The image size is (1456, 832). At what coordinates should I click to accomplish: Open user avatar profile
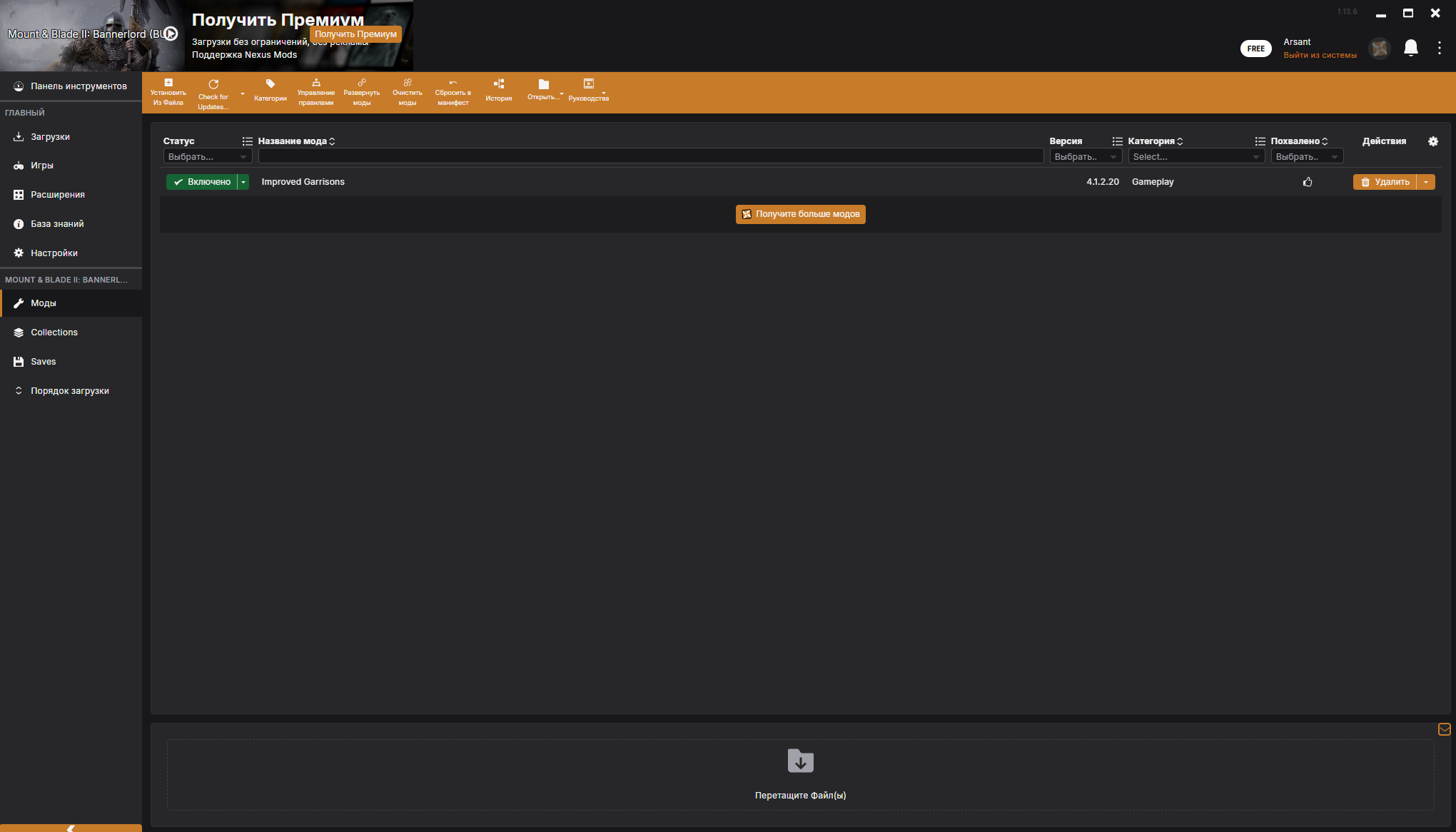(1380, 49)
